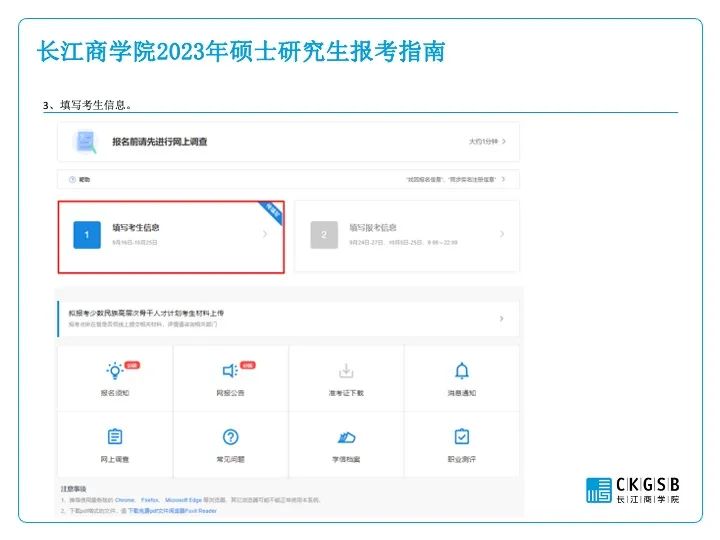The width and height of the screenshot is (720, 540).
Task: Click the 常见问题 label
Action: 231,459
